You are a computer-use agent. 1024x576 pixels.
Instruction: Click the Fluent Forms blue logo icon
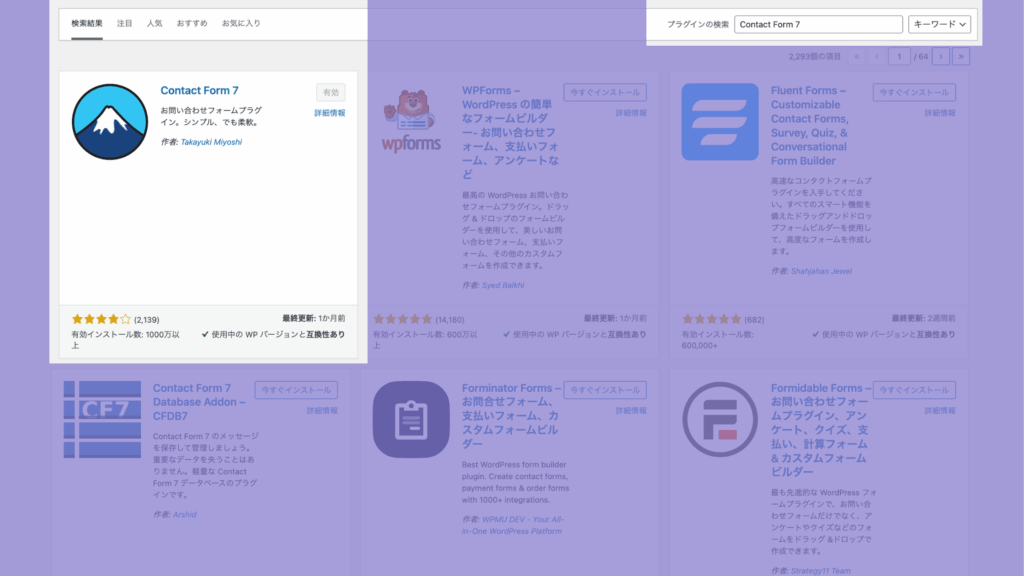[720, 121]
